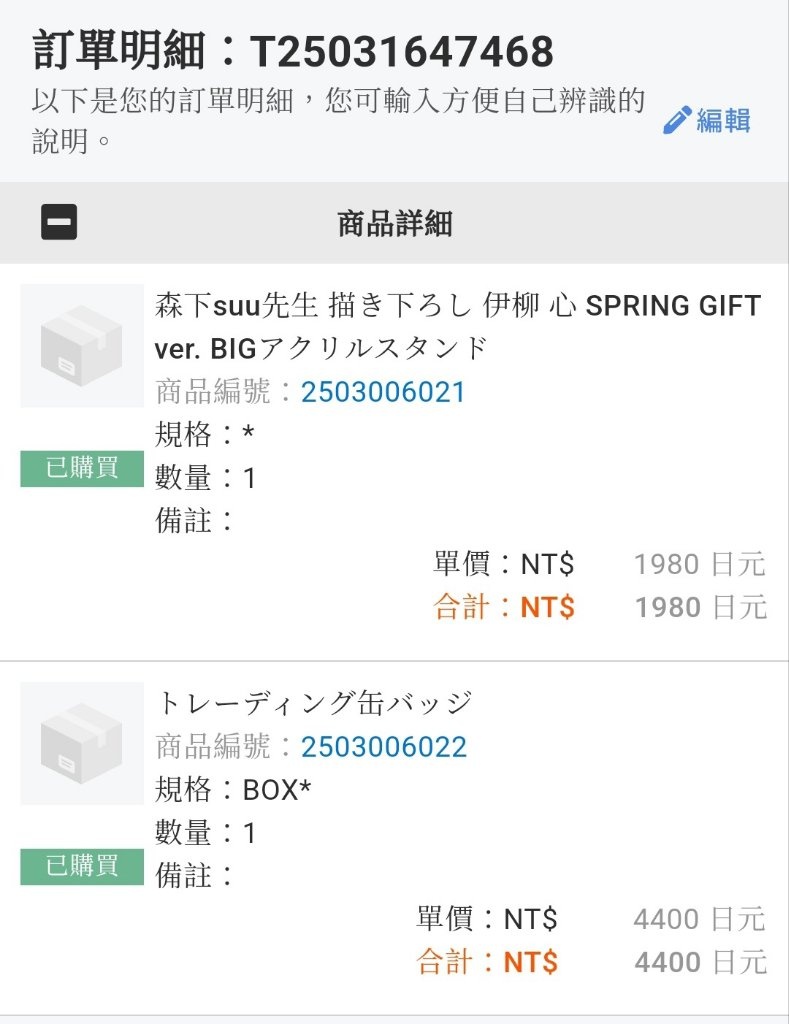Click 已購買 badge on first item

tap(82, 468)
